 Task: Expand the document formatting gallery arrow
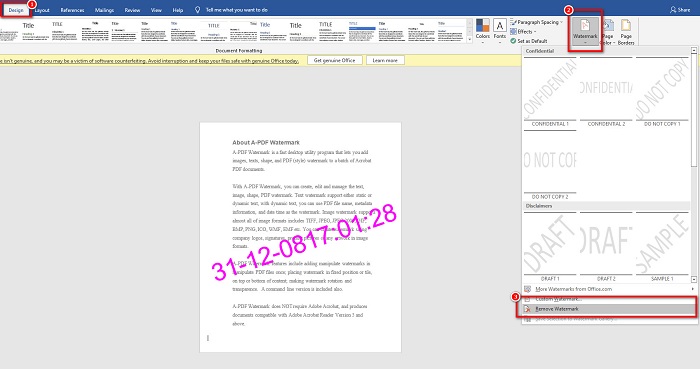(469, 40)
